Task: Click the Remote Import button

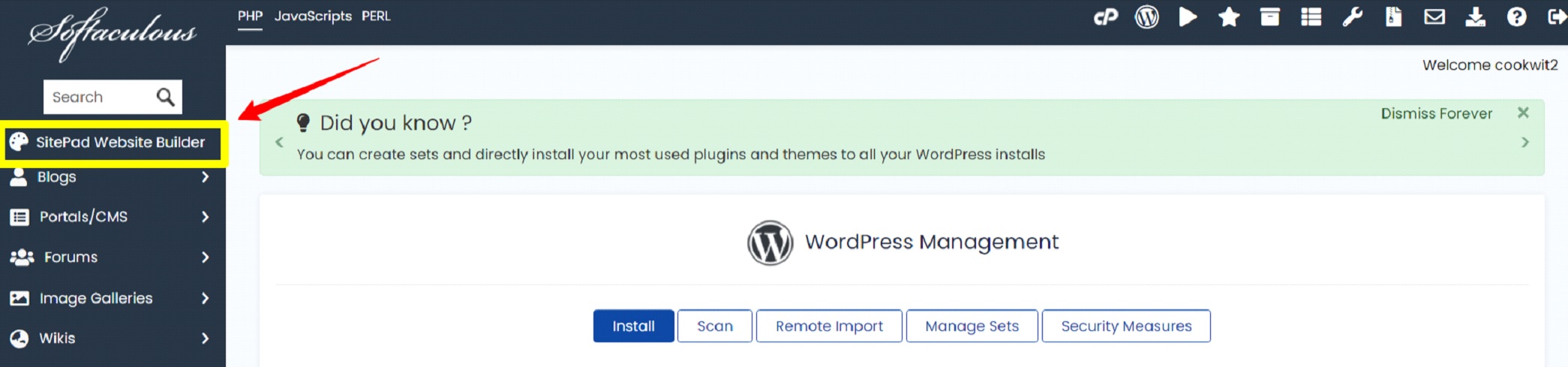Action: click(x=829, y=326)
